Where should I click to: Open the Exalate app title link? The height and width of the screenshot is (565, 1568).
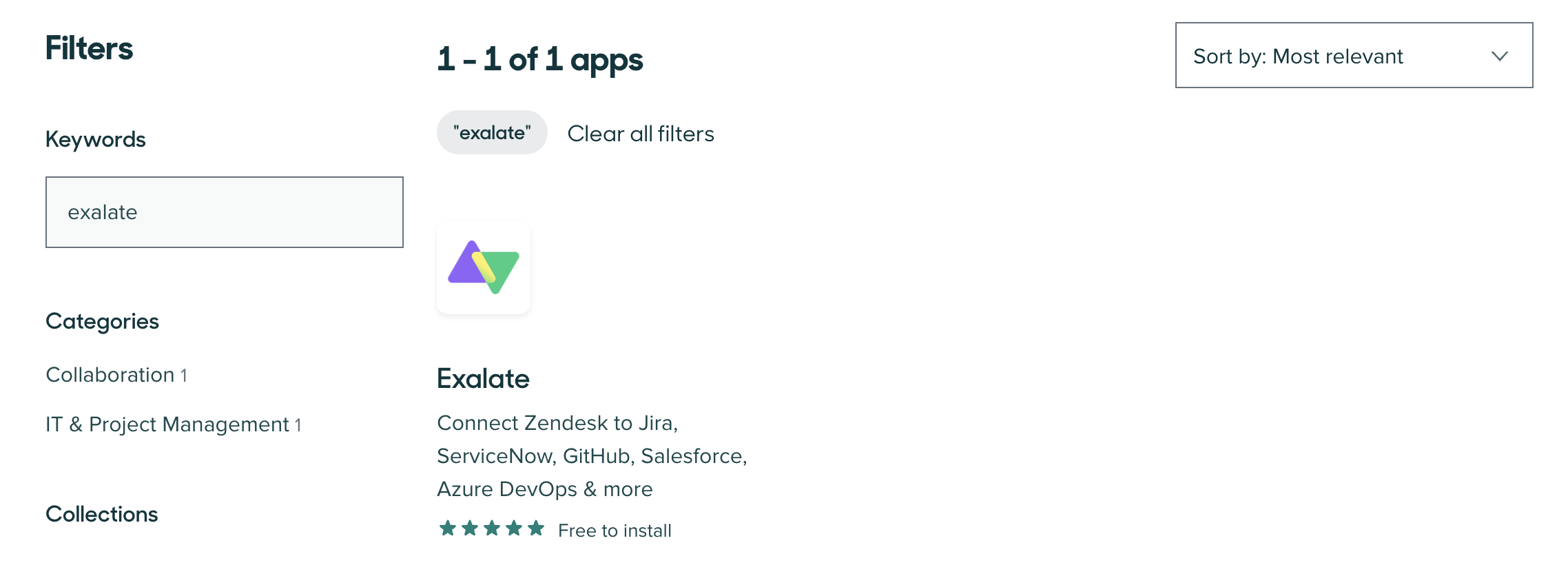(483, 379)
